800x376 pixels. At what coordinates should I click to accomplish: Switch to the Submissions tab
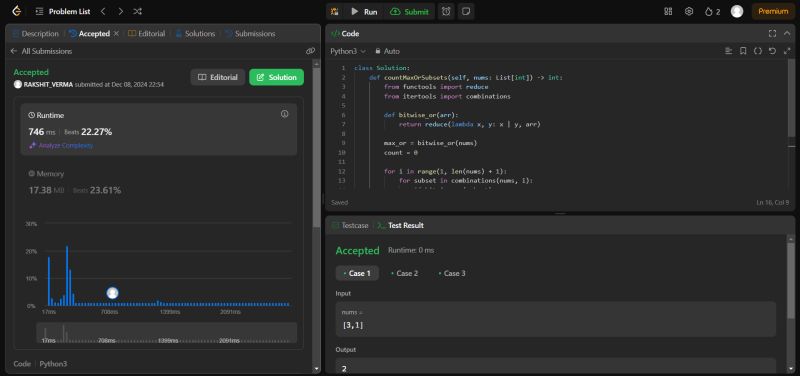click(x=250, y=34)
